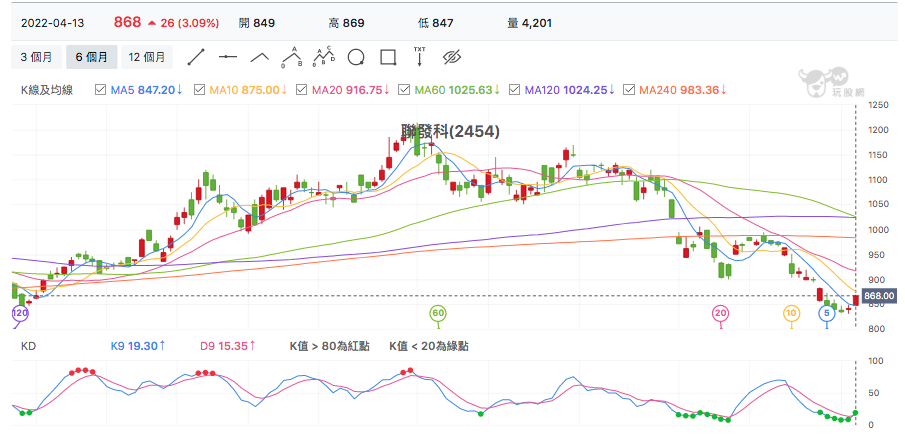905x436 pixels.
Task: Pick the 0-A-B-C-D wave pattern tool
Action: pyautogui.click(x=324, y=57)
